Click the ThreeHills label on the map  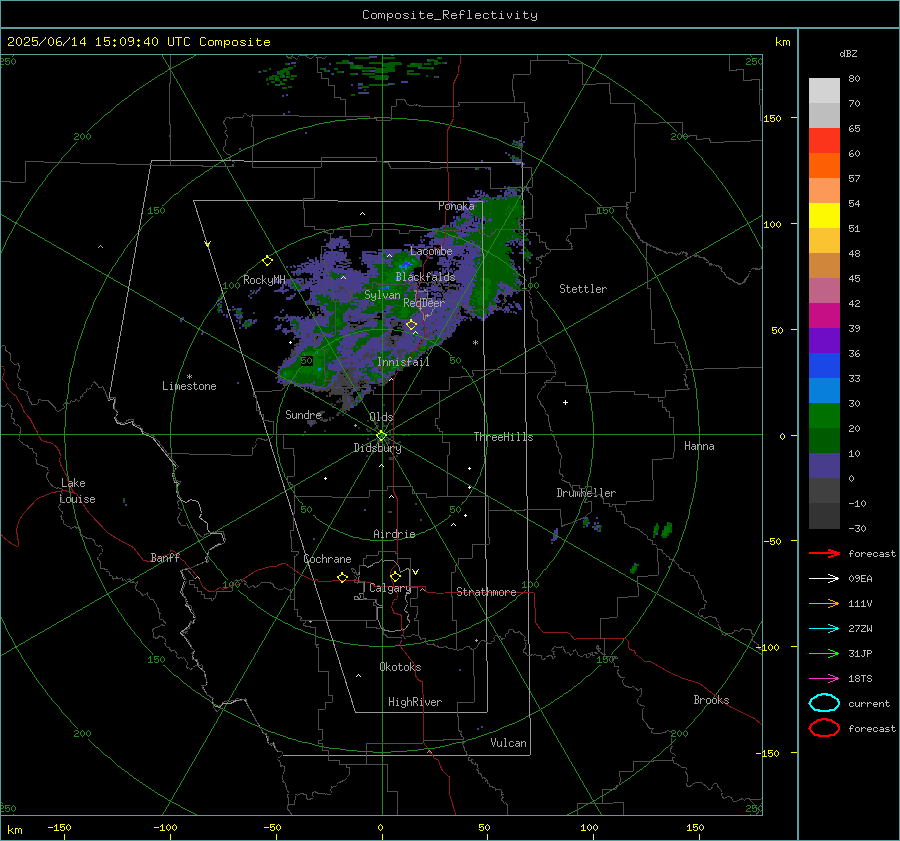(503, 437)
